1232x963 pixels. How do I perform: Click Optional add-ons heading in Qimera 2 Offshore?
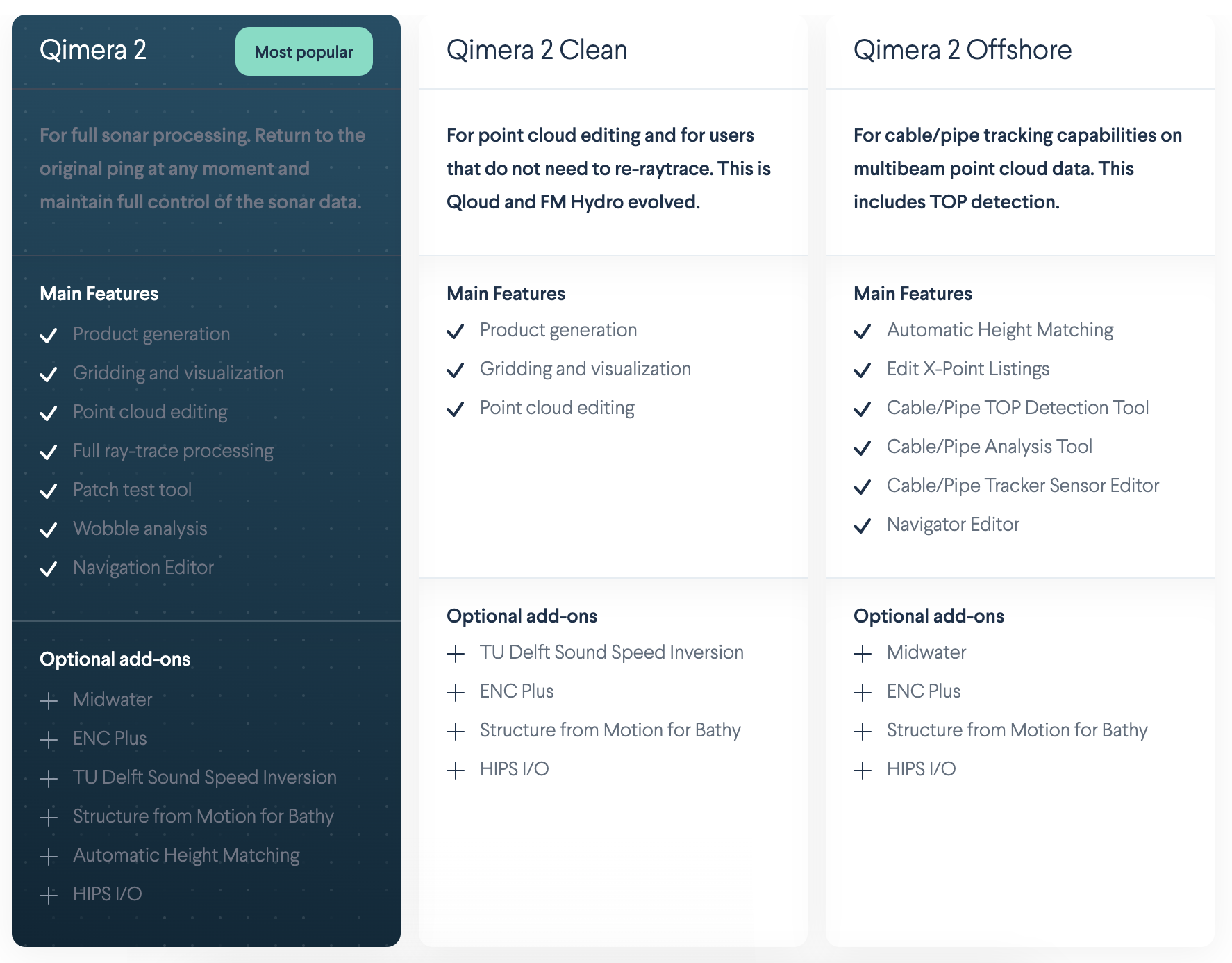929,616
